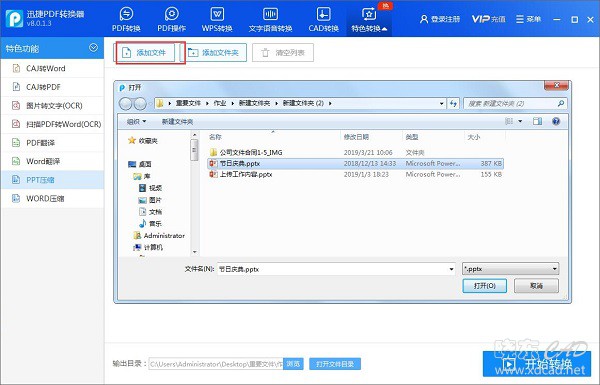Select PPT压缩 in the sidebar
This screenshot has width=600, height=385.
(x=52, y=180)
